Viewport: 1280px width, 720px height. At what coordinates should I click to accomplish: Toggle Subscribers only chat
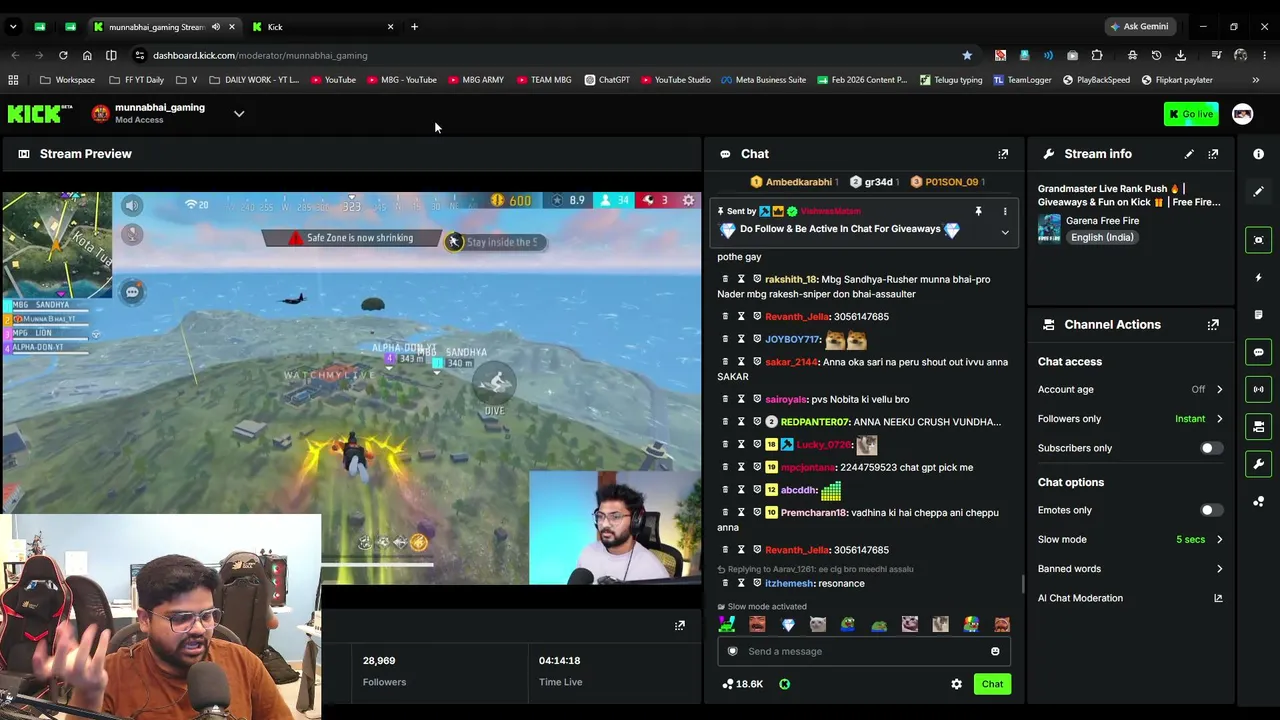click(1210, 448)
